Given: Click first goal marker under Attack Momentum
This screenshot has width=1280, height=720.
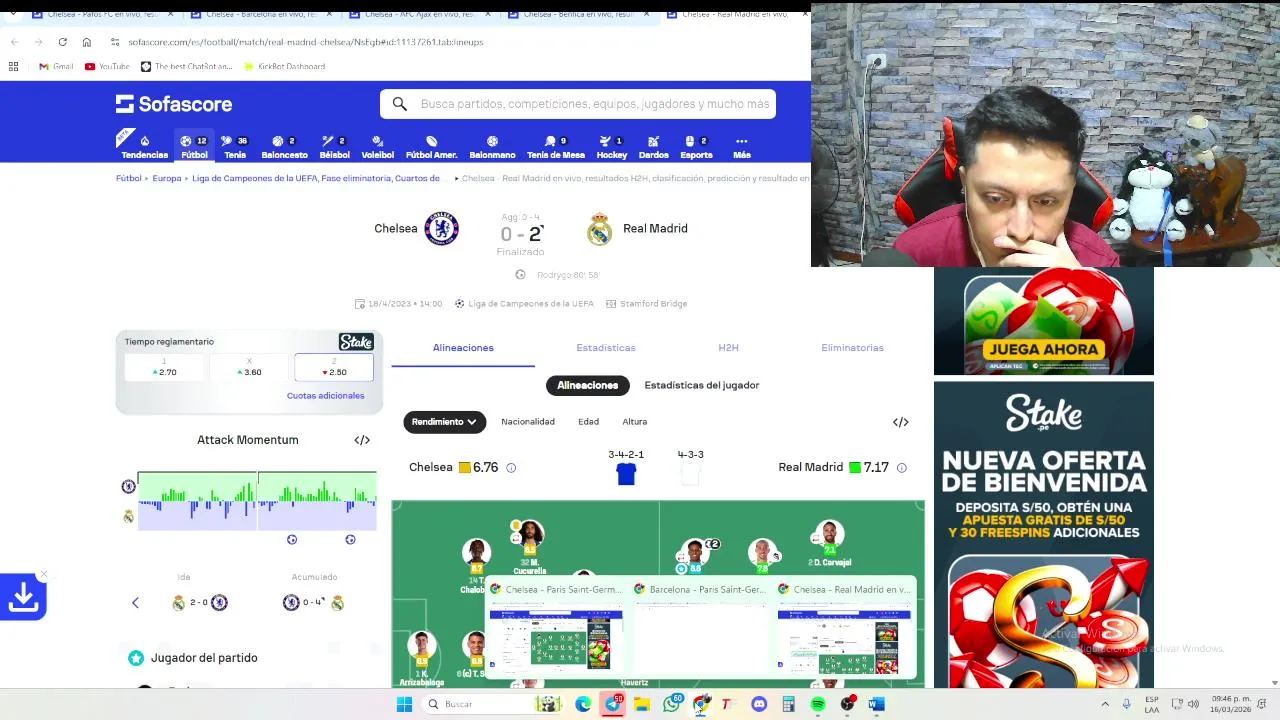Looking at the screenshot, I should [292, 540].
